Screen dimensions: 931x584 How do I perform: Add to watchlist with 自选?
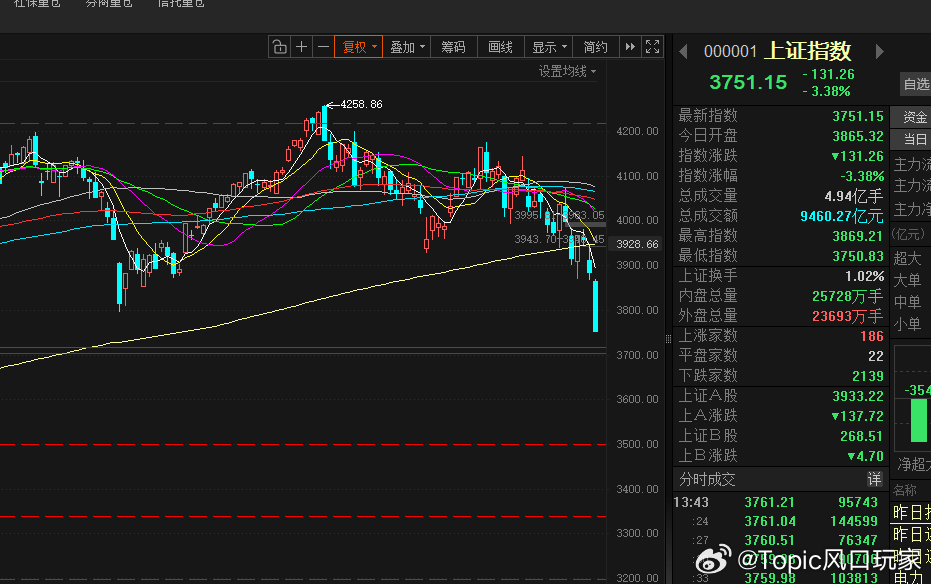click(x=916, y=84)
